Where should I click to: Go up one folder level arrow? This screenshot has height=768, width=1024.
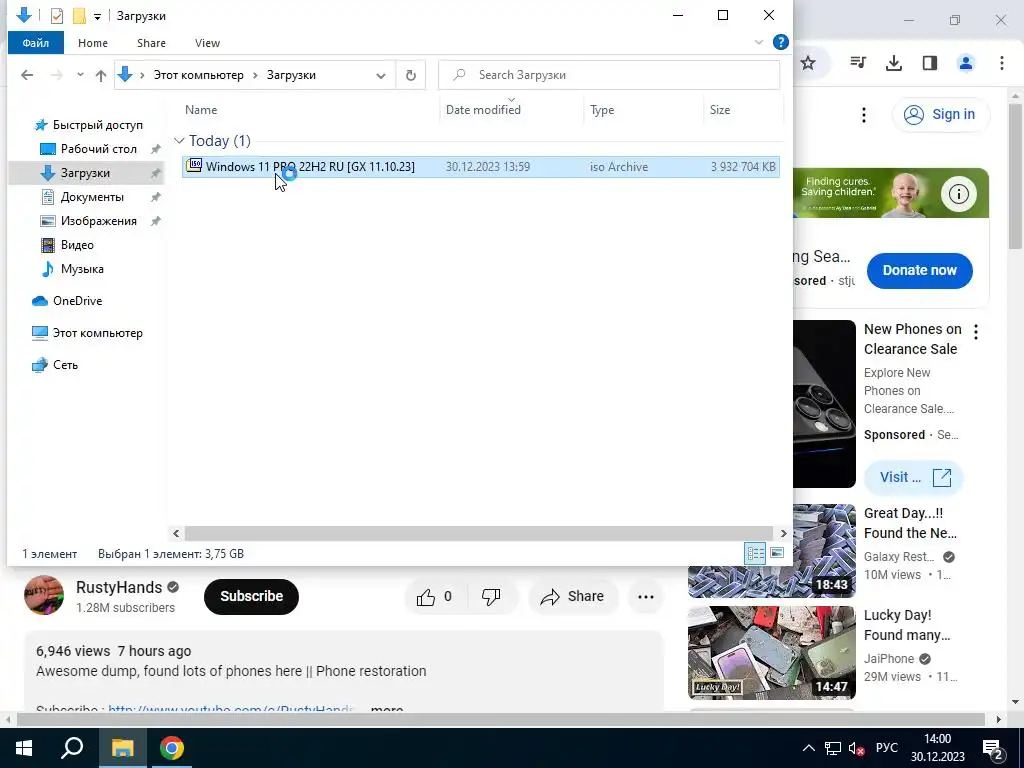click(x=101, y=75)
